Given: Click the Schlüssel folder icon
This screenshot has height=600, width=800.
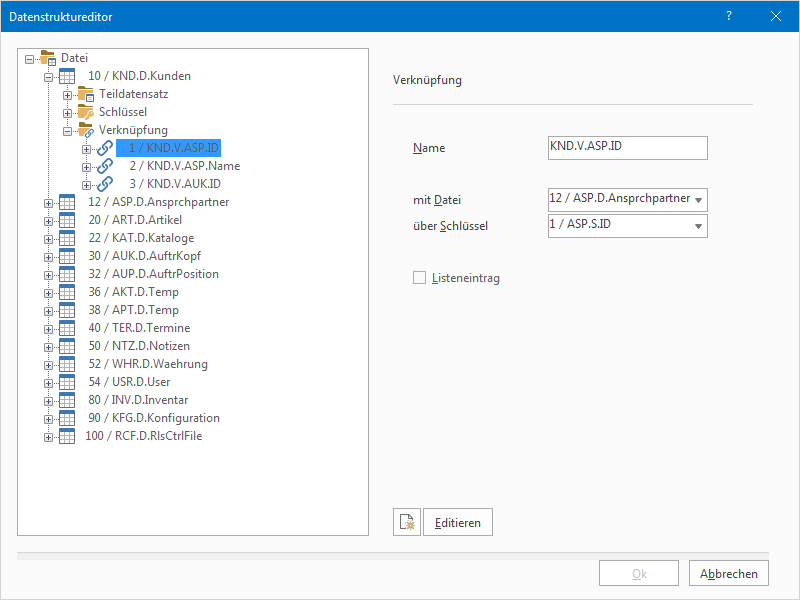Looking at the screenshot, I should tap(86, 112).
